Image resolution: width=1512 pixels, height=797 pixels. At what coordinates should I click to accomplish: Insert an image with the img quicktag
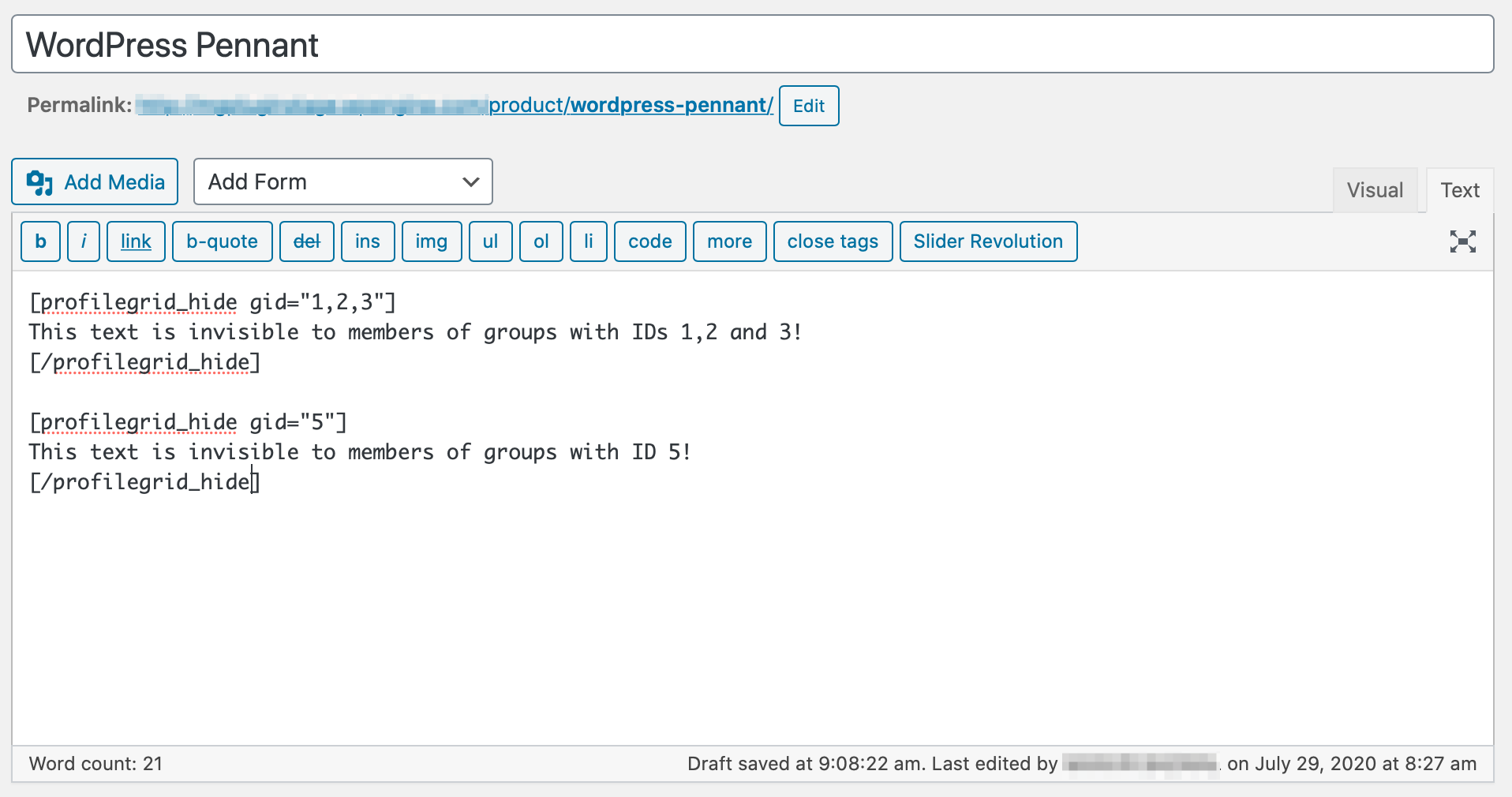click(431, 241)
